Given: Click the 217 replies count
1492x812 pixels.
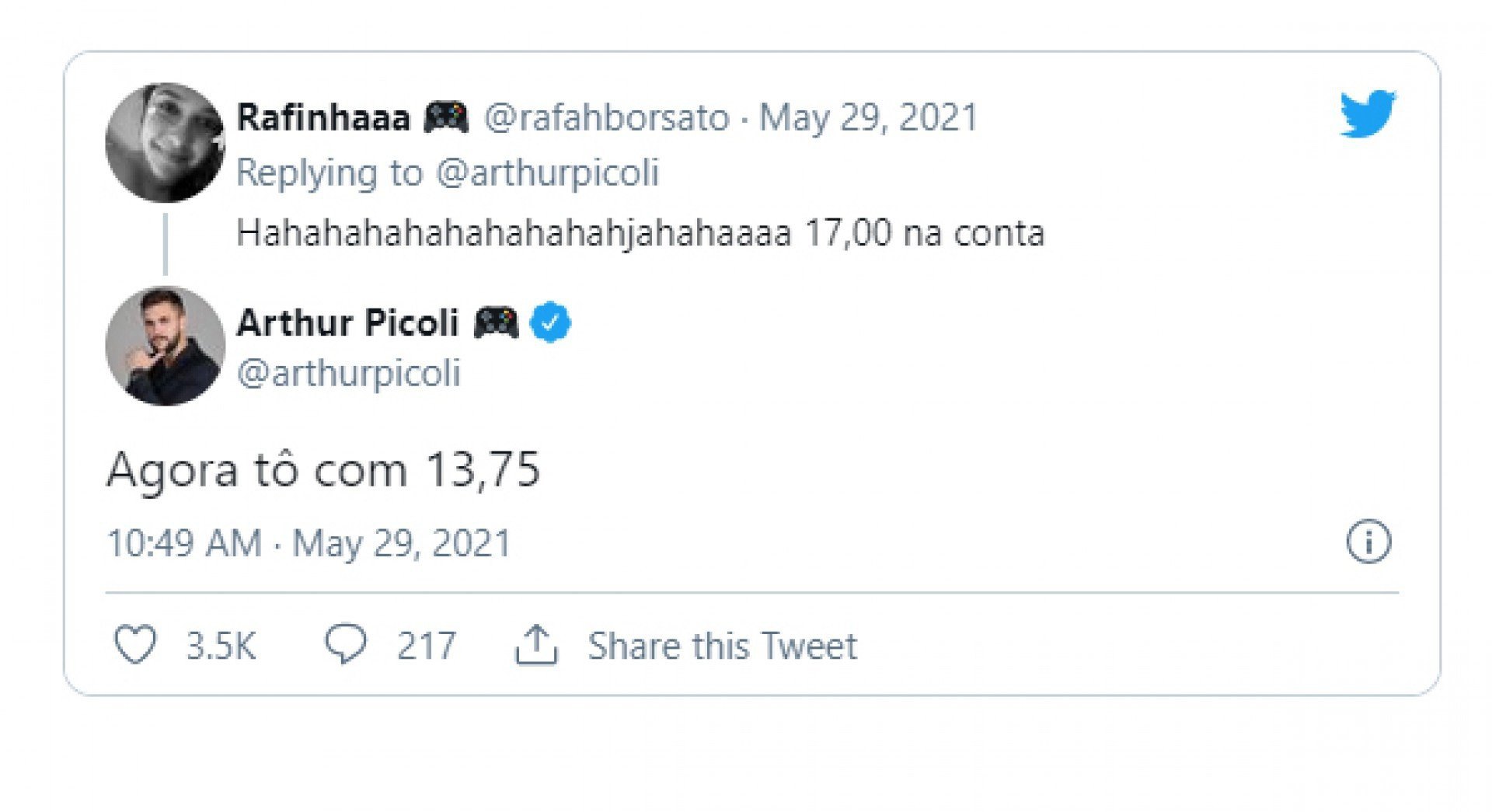Looking at the screenshot, I should click(x=426, y=646).
